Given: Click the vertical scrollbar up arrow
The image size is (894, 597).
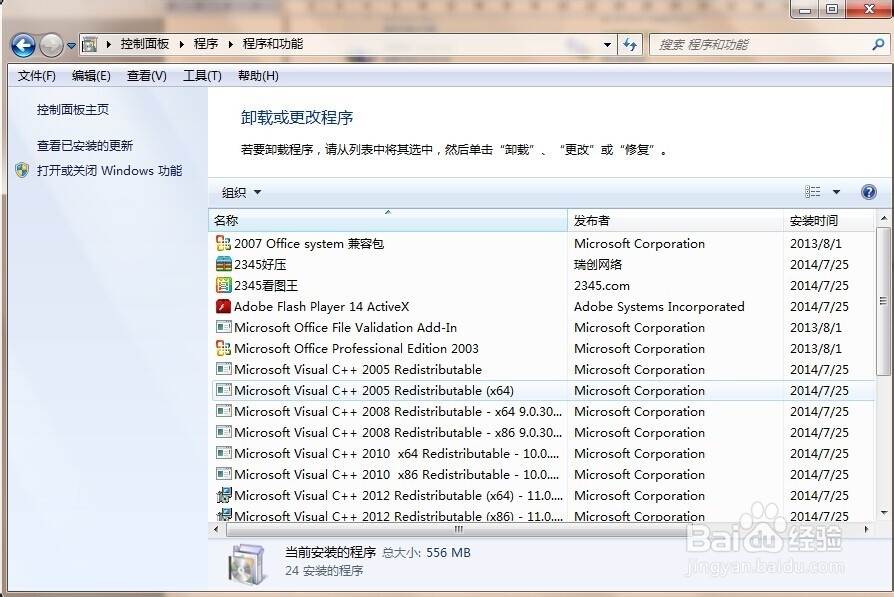Looking at the screenshot, I should click(883, 218).
